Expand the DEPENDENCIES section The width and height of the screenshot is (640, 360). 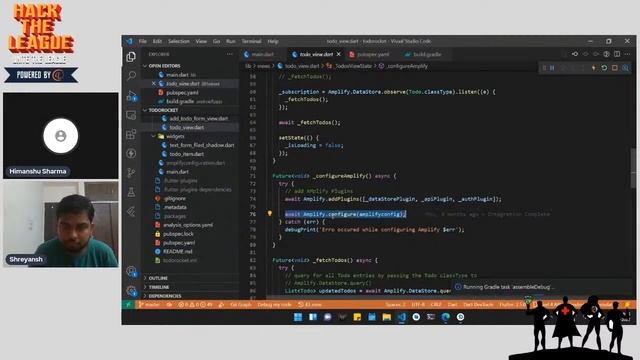tap(165, 296)
